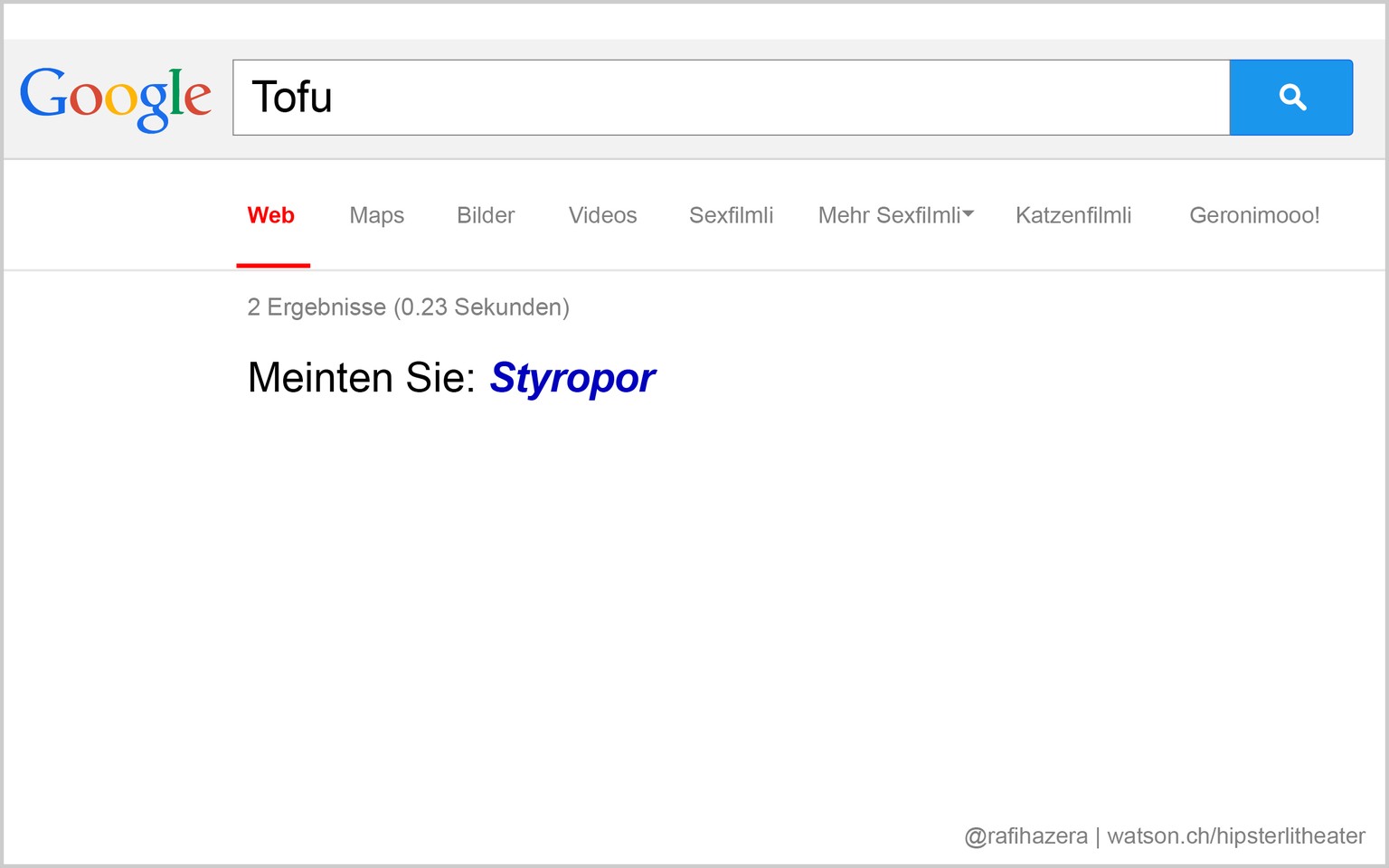Image resolution: width=1389 pixels, height=868 pixels.
Task: Follow the Styropor suggestion link
Action: point(572,378)
